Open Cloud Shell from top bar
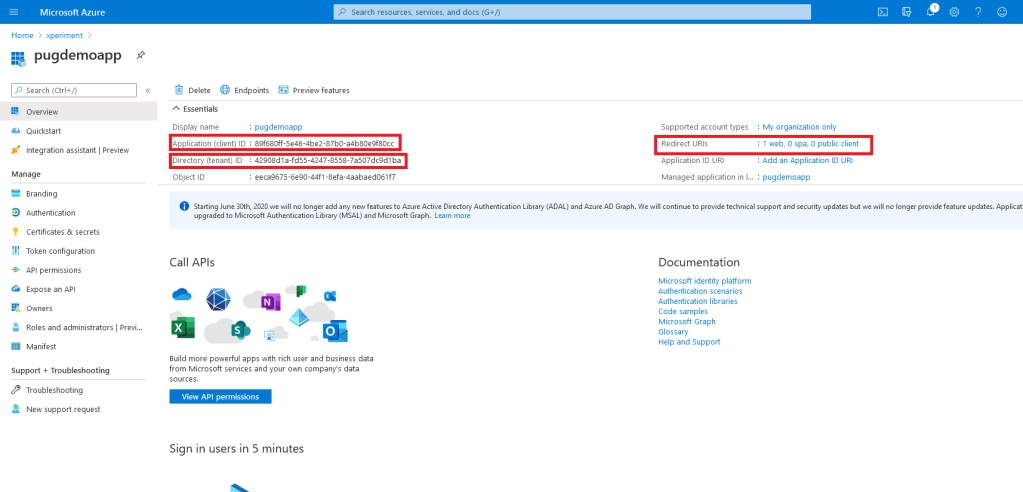 [x=882, y=12]
